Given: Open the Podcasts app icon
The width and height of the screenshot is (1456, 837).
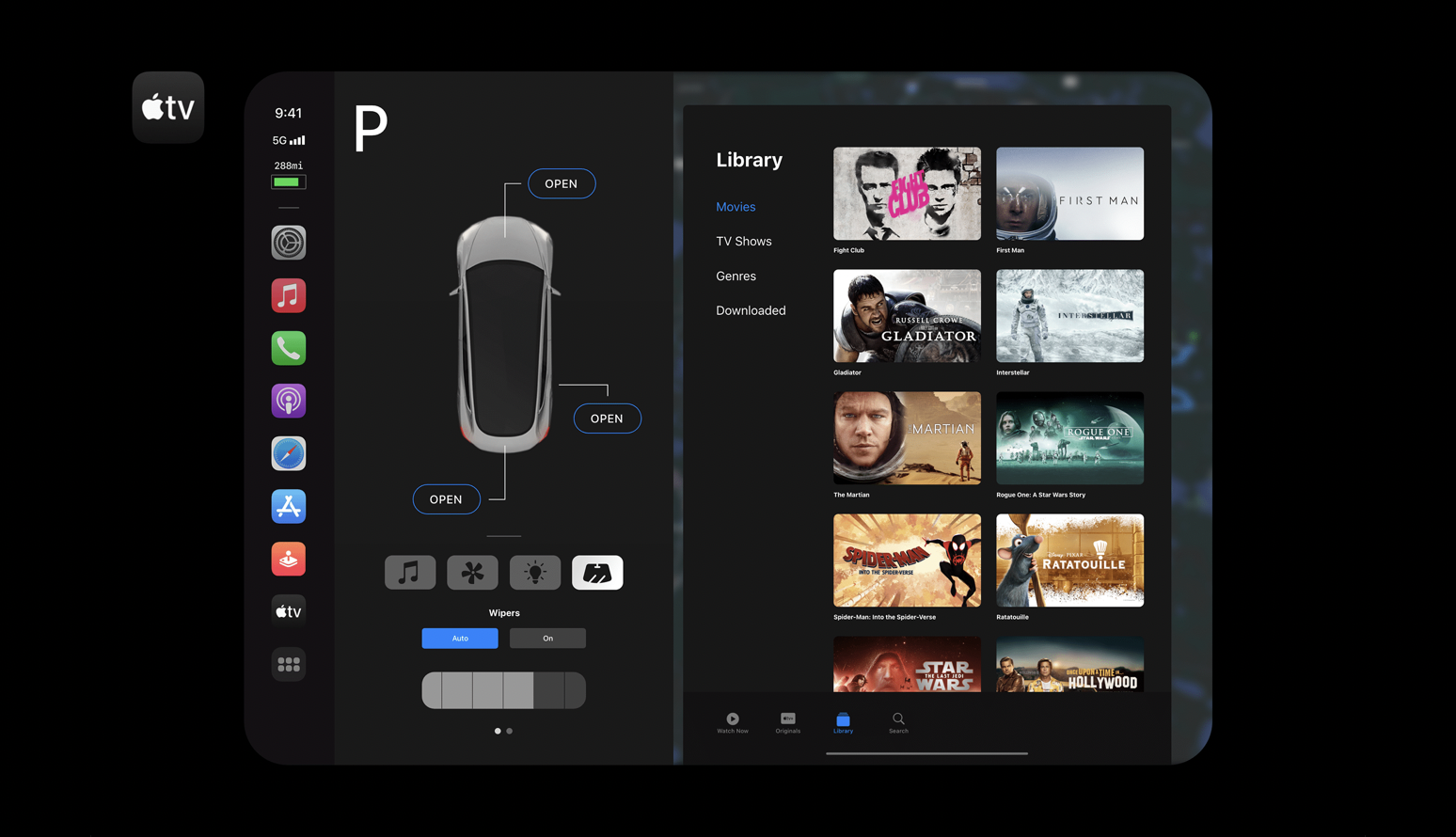Looking at the screenshot, I should [289, 401].
